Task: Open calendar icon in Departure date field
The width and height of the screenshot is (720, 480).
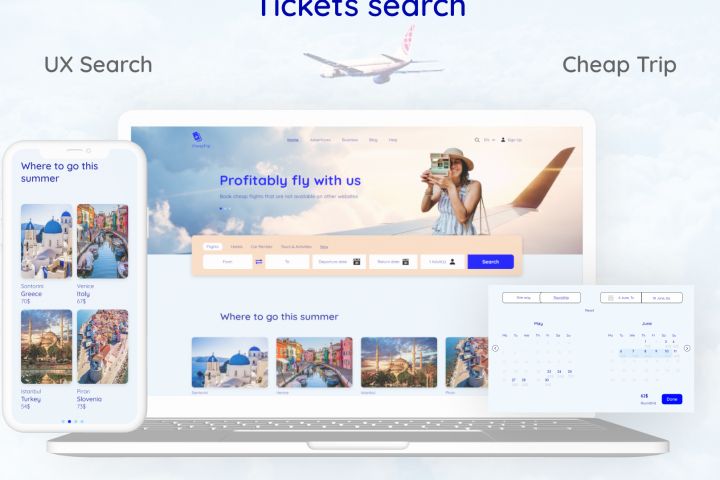Action: pos(356,262)
